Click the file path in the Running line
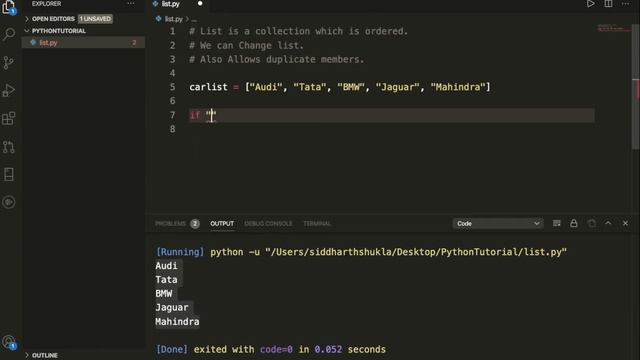The height and width of the screenshot is (360, 640). pos(416,252)
